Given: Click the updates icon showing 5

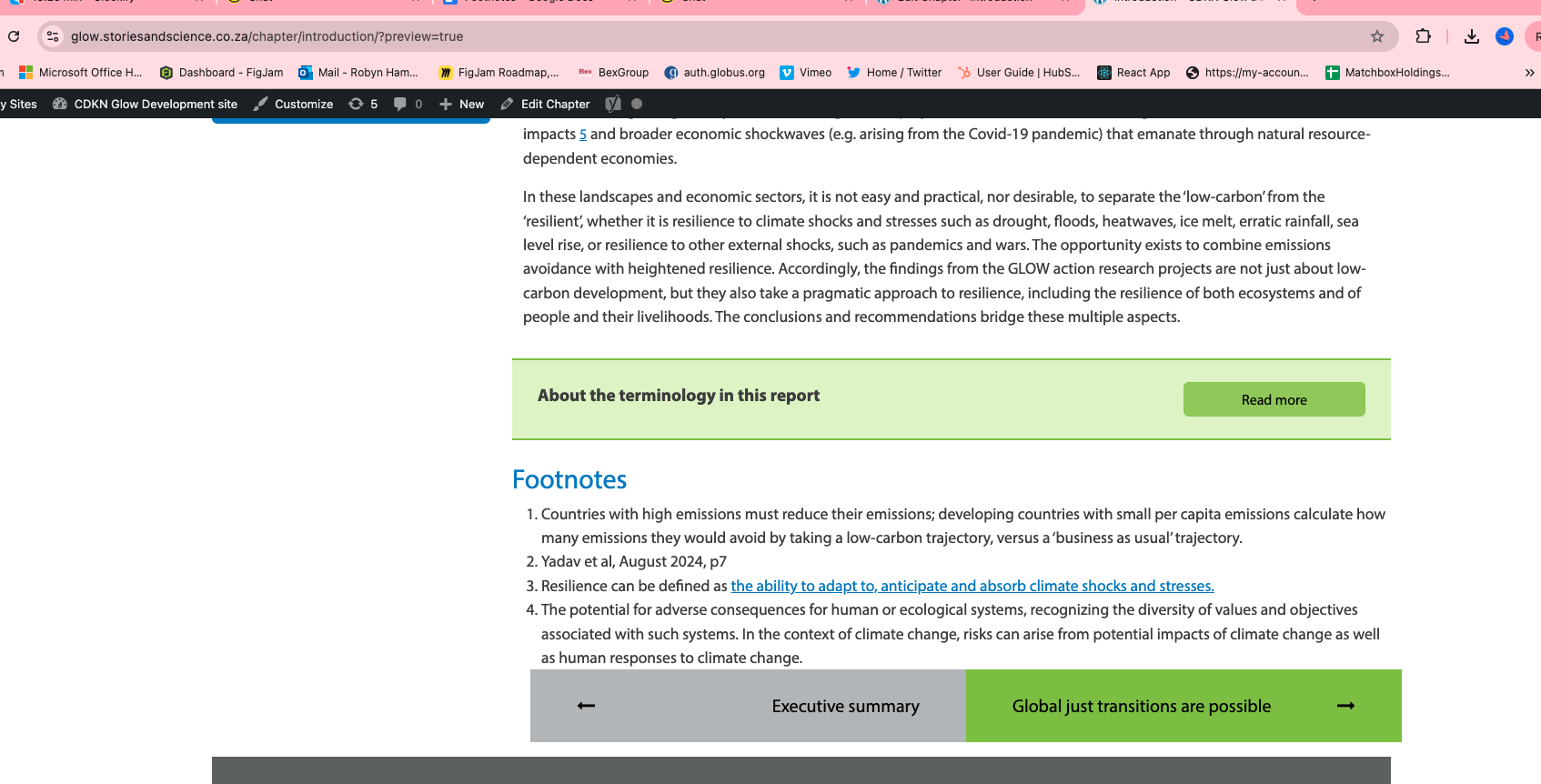Looking at the screenshot, I should tap(363, 104).
